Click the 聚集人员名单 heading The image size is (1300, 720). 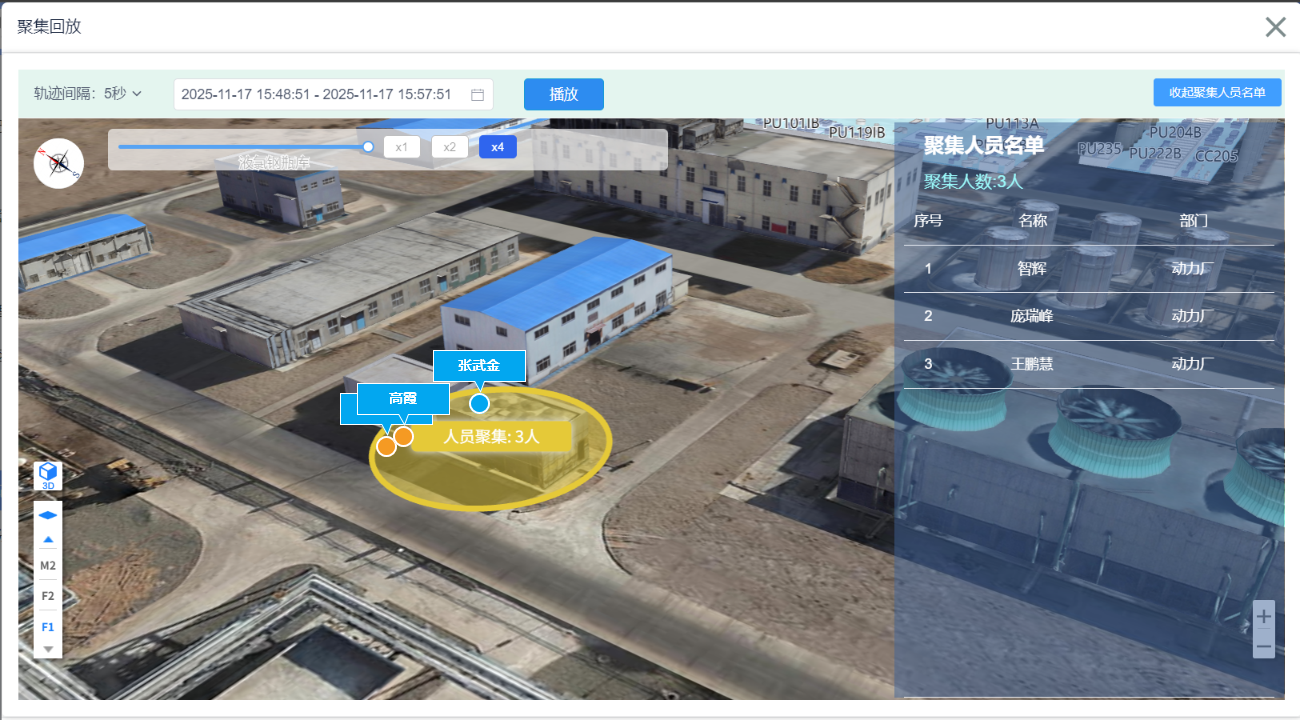coord(984,146)
